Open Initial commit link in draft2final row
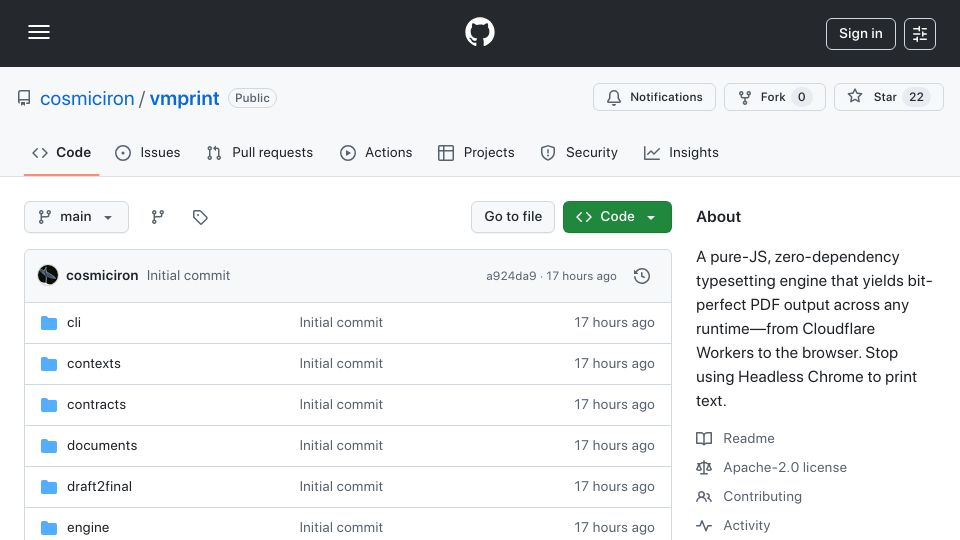This screenshot has width=960, height=540. click(x=341, y=487)
